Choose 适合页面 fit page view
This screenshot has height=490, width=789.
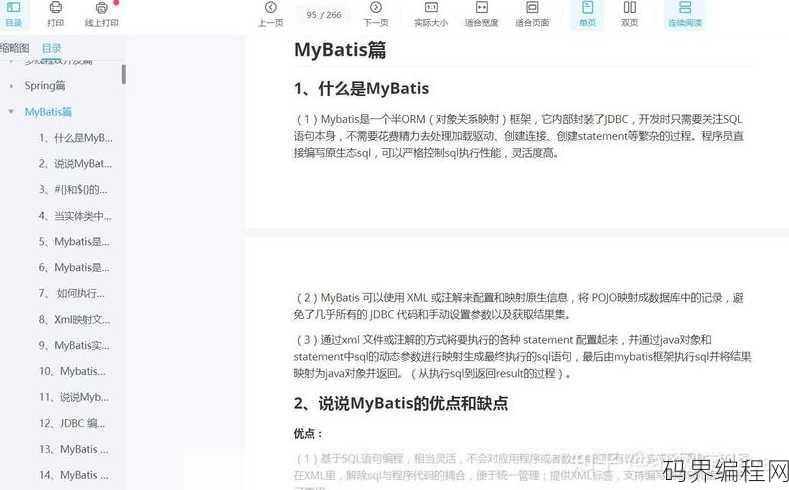pyautogui.click(x=532, y=14)
